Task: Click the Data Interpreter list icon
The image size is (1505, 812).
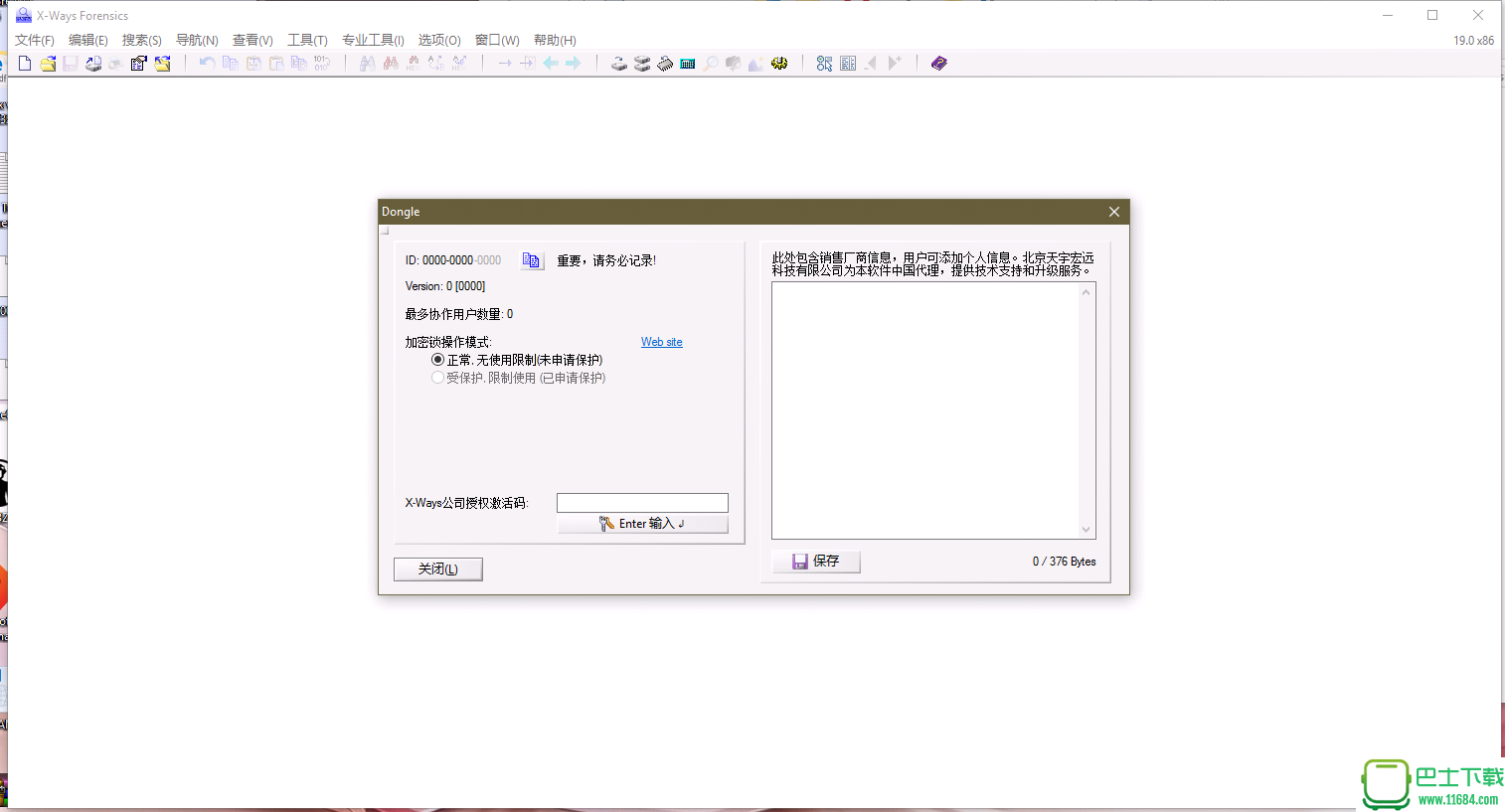Action: pyautogui.click(x=848, y=63)
